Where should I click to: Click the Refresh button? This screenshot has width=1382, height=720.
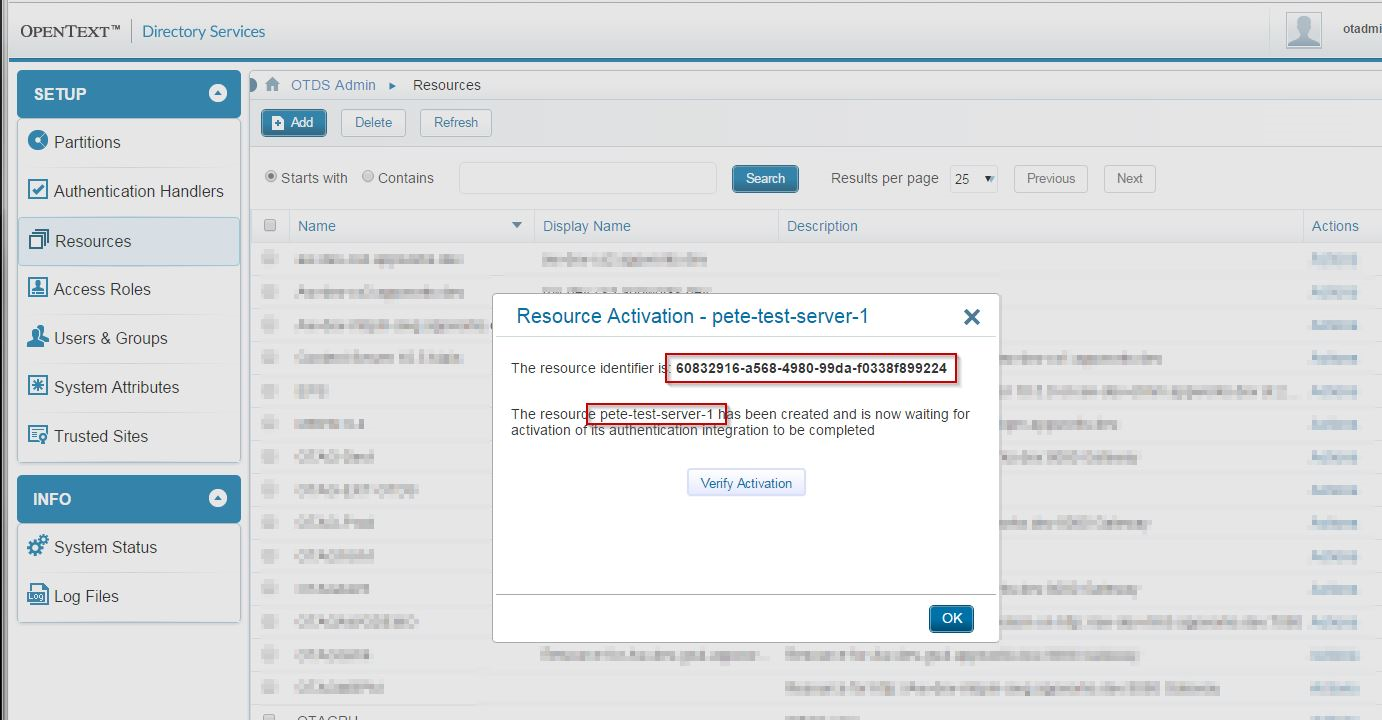(x=456, y=123)
